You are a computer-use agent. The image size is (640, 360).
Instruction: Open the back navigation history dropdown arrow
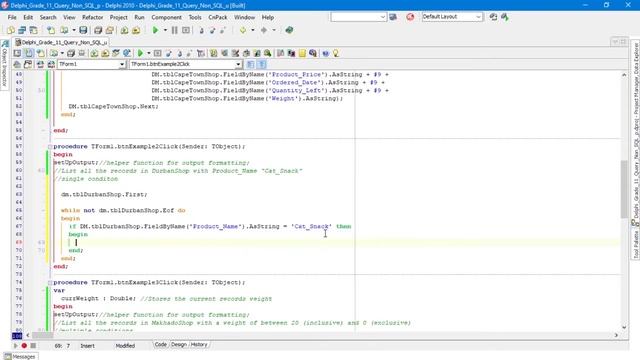click(253, 30)
